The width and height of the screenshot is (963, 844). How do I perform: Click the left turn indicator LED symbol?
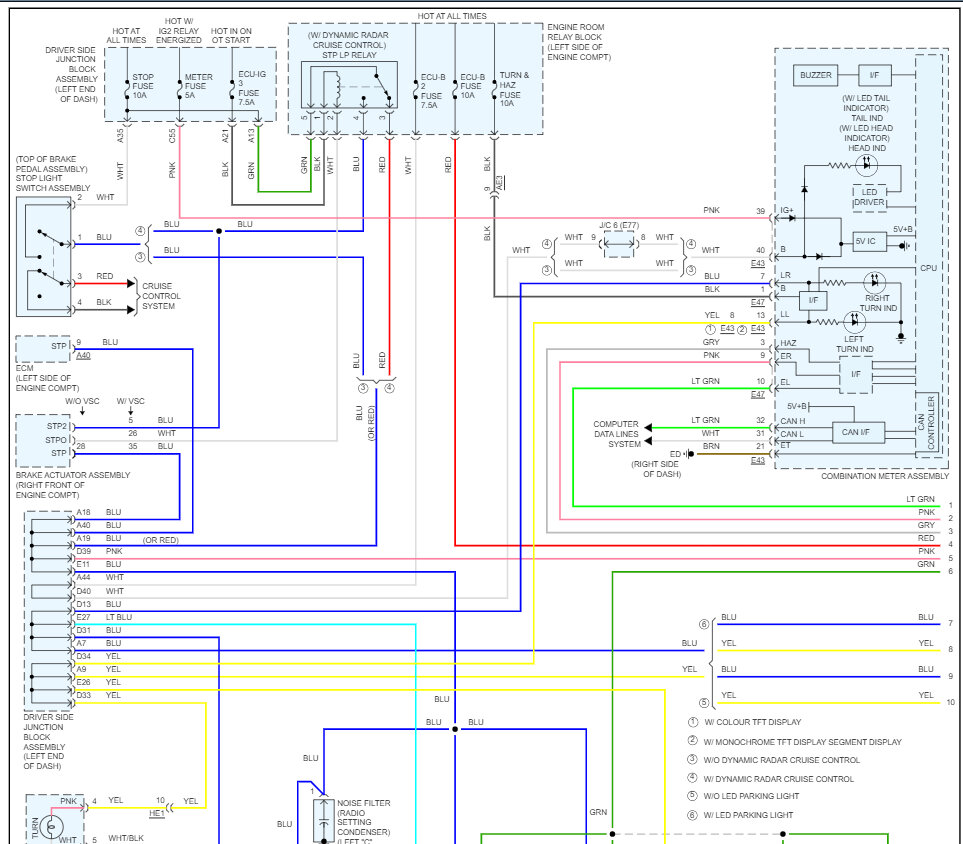[x=854, y=321]
